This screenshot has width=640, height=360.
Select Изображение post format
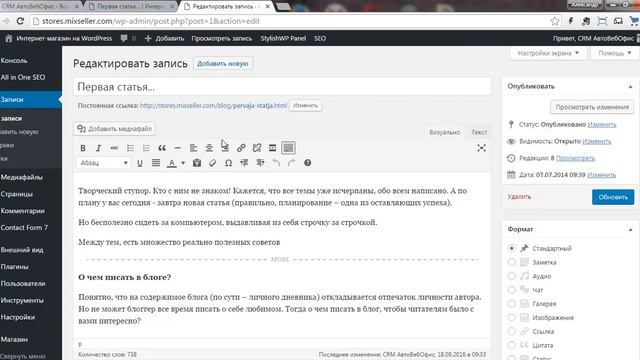click(511, 318)
